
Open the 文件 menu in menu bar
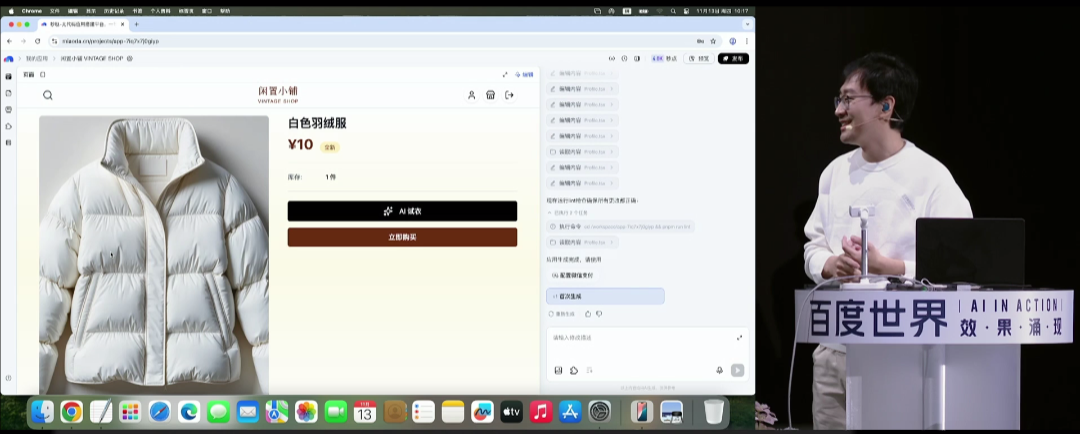(55, 11)
